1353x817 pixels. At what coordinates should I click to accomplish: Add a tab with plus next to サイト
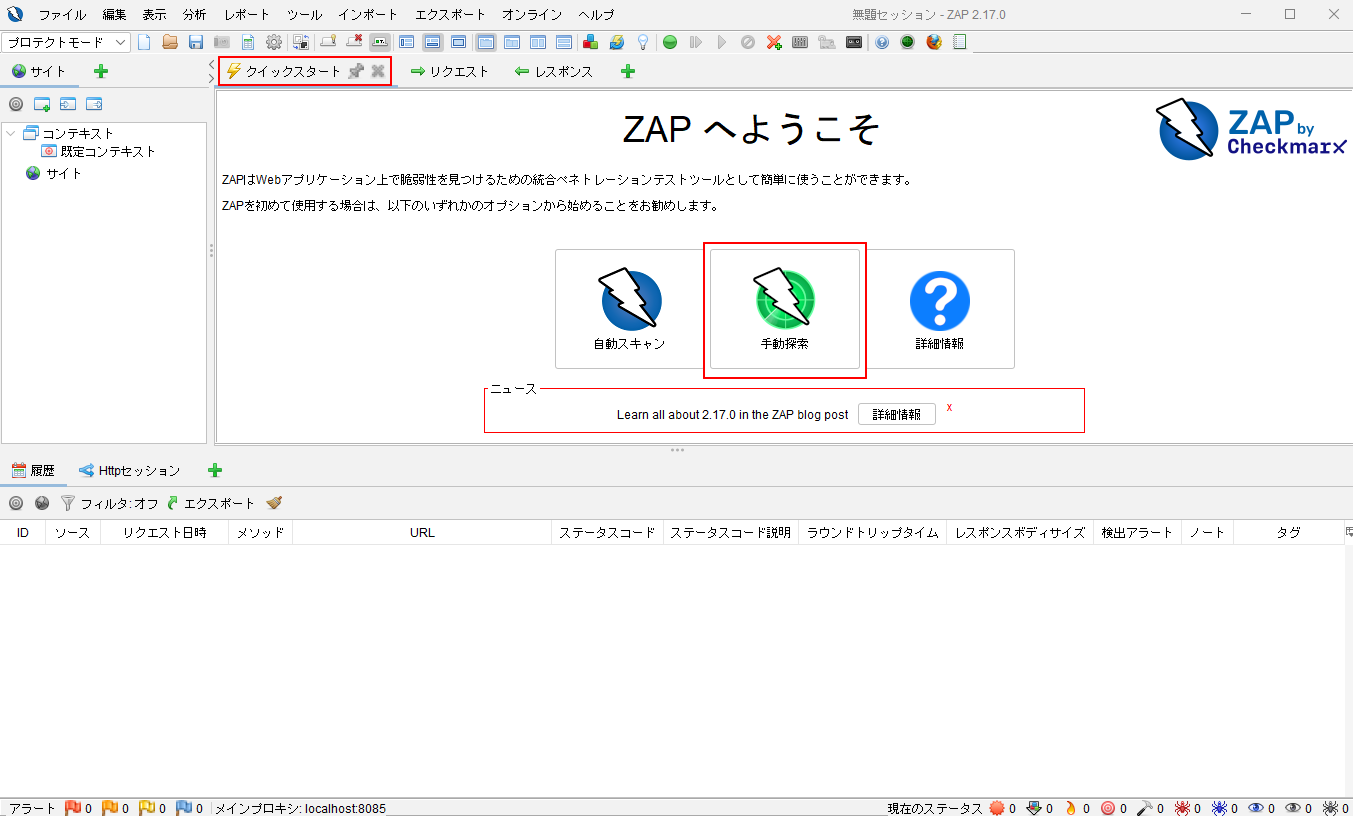click(x=100, y=71)
